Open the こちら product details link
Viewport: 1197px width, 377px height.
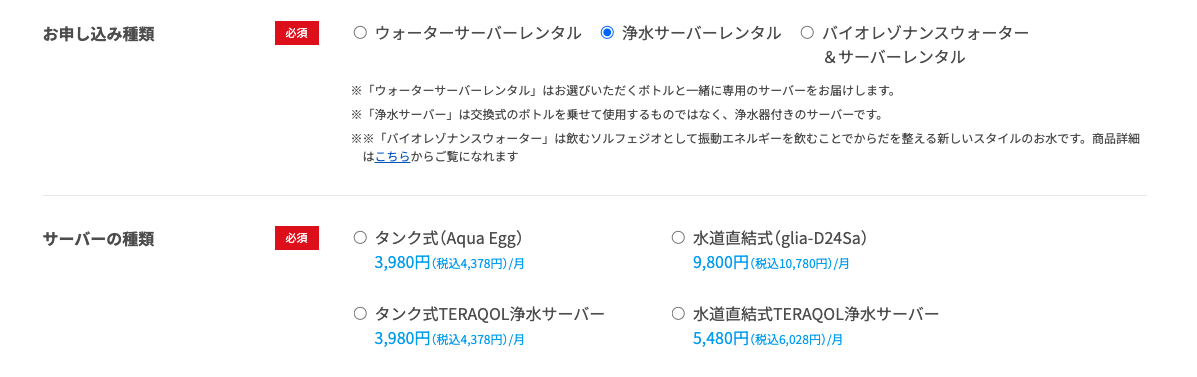click(x=392, y=156)
